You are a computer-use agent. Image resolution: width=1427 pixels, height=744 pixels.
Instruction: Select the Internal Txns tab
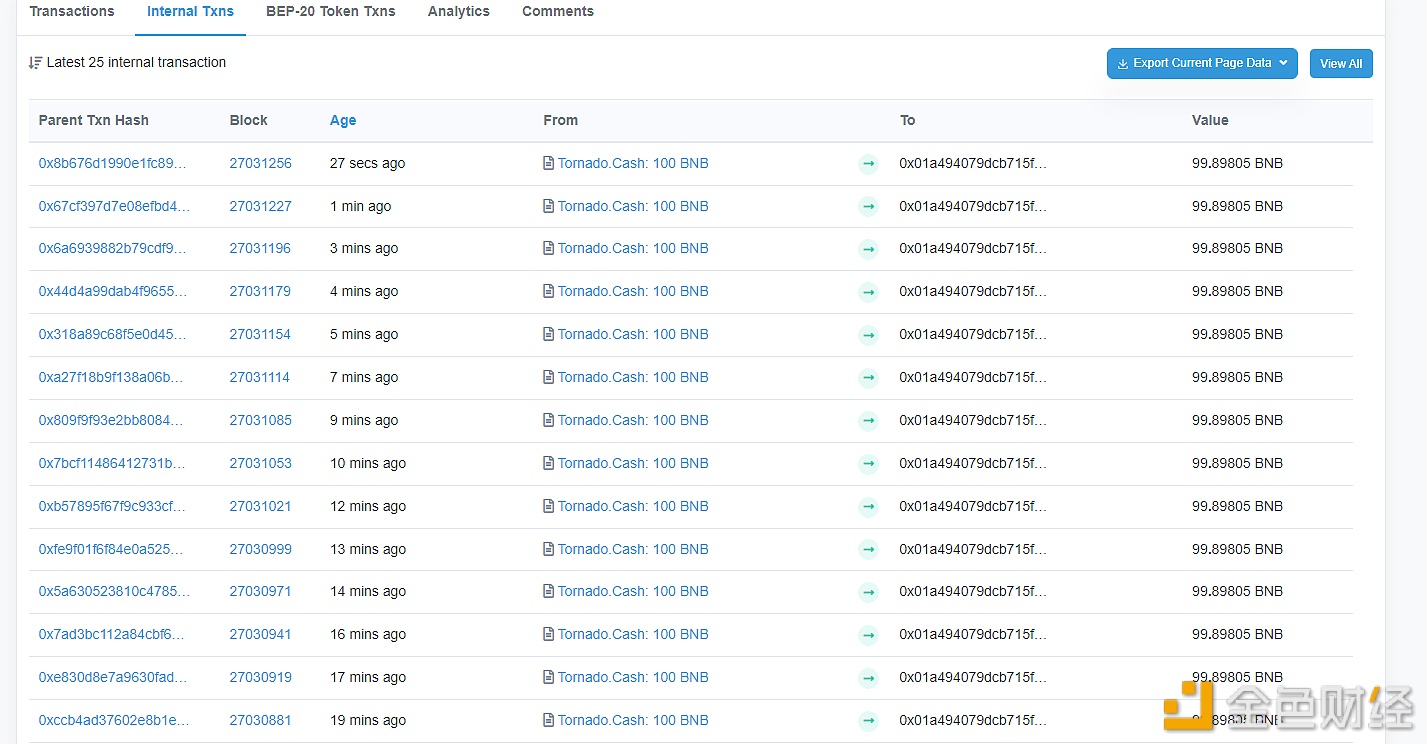(x=190, y=11)
